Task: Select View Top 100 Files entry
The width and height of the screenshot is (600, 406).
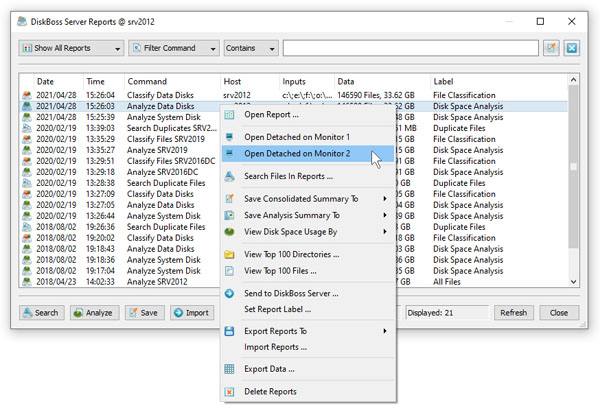Action: pyautogui.click(x=308, y=271)
